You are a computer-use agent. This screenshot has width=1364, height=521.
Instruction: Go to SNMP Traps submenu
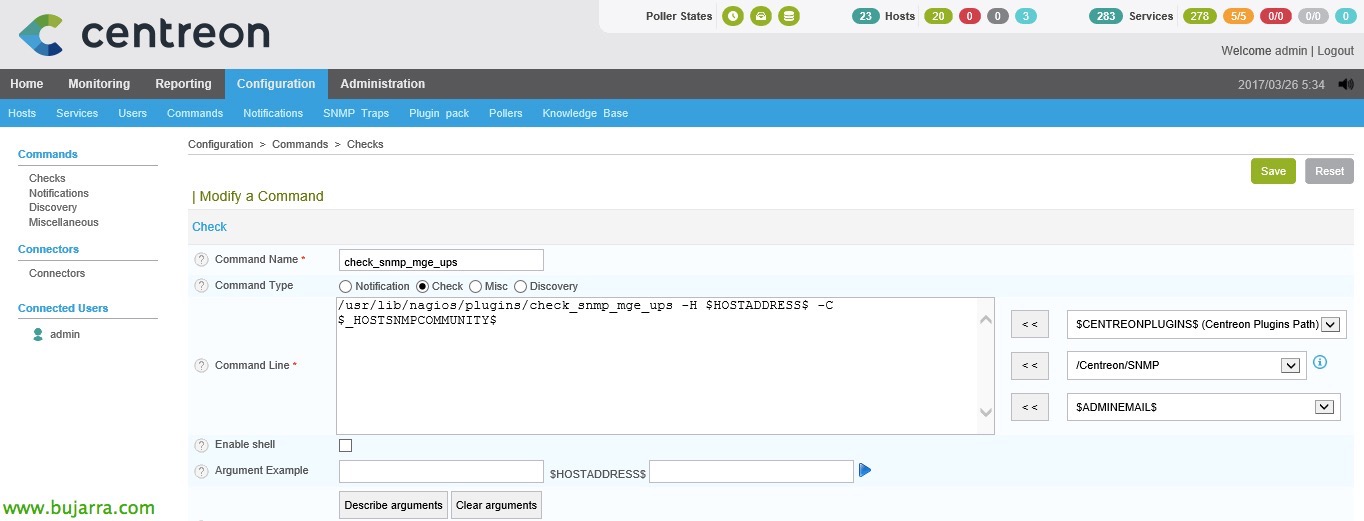pyautogui.click(x=356, y=113)
